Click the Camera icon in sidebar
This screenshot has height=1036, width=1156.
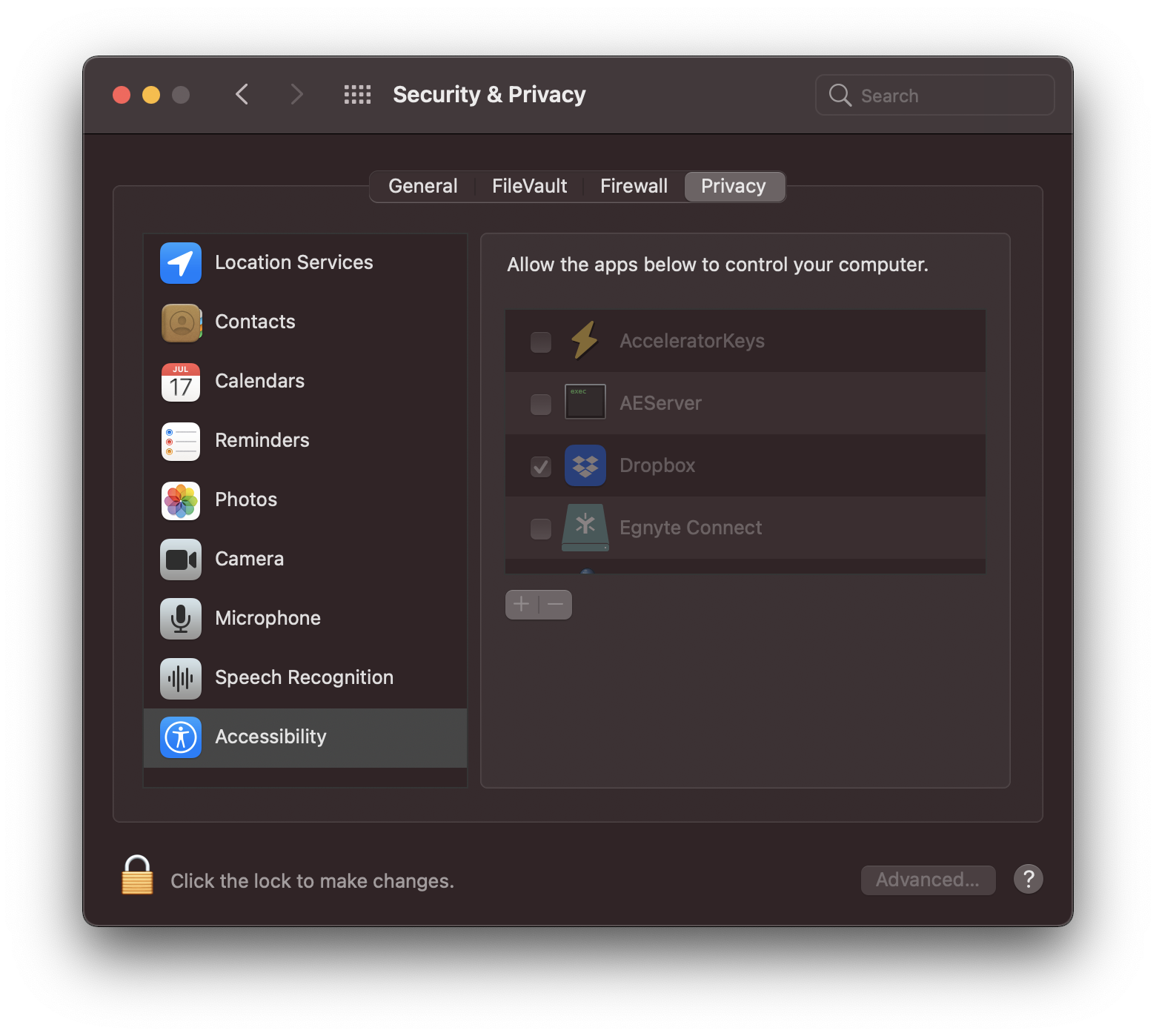click(181, 559)
